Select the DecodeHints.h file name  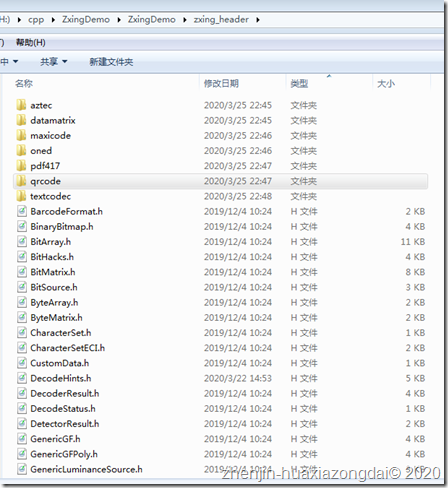61,378
